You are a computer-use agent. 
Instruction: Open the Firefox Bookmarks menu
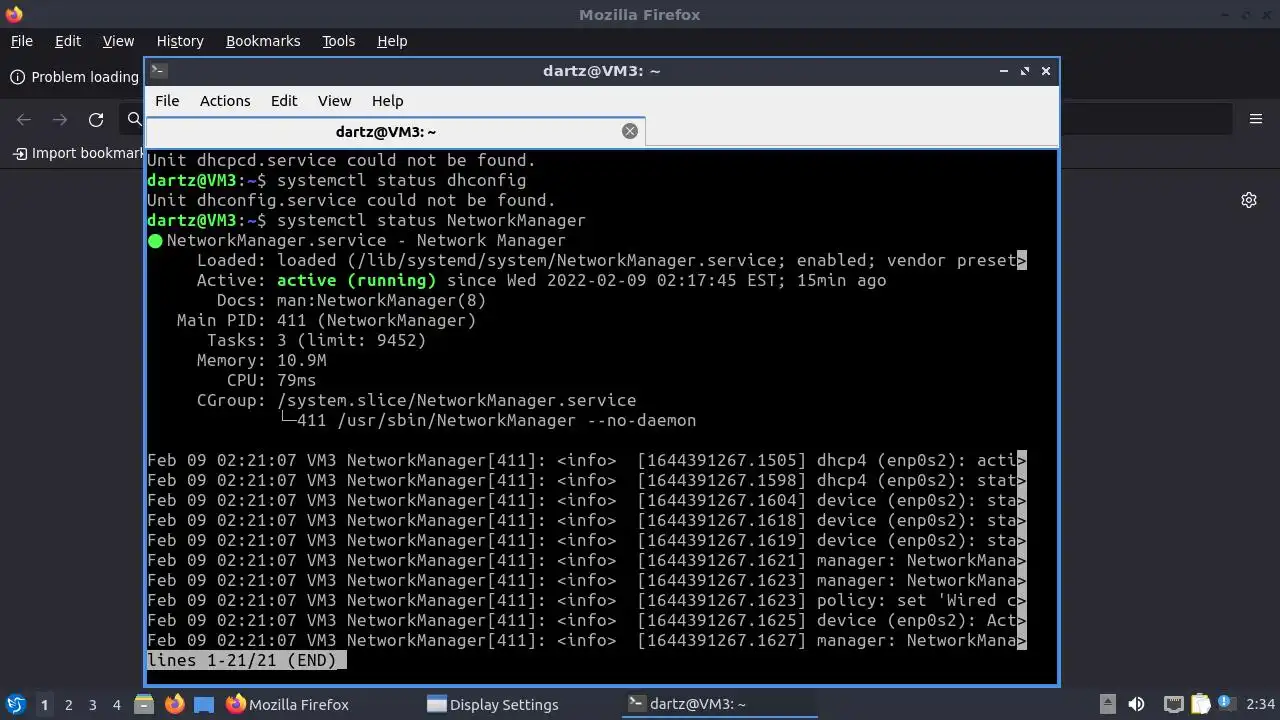263,41
